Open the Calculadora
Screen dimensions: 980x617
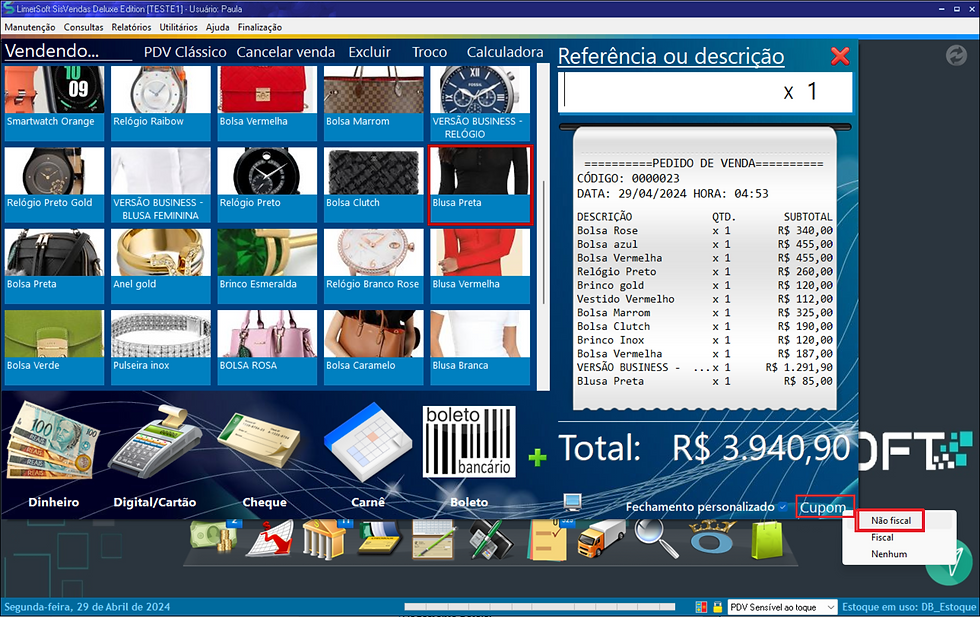tap(504, 51)
